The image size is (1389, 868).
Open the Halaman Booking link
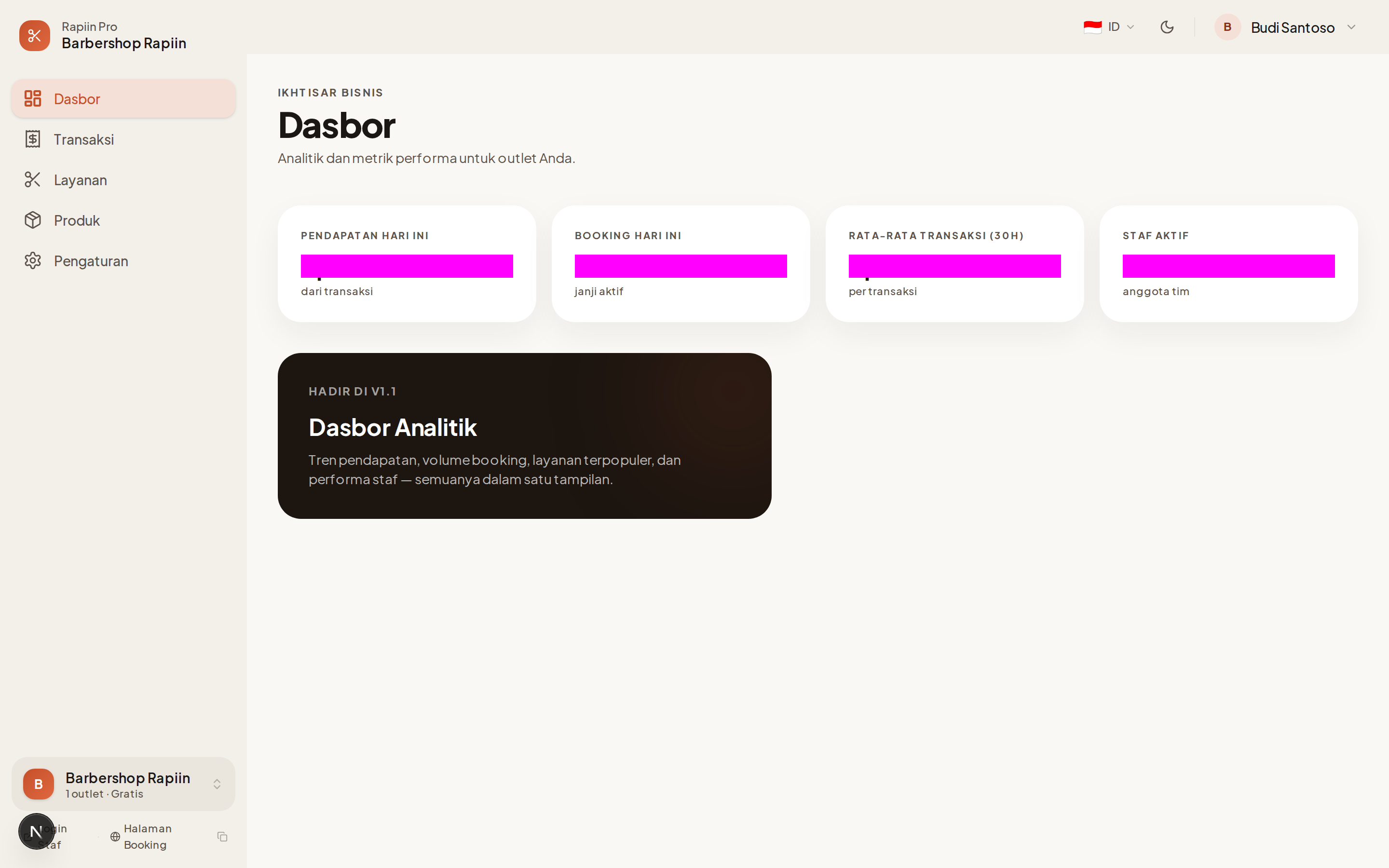(147, 837)
